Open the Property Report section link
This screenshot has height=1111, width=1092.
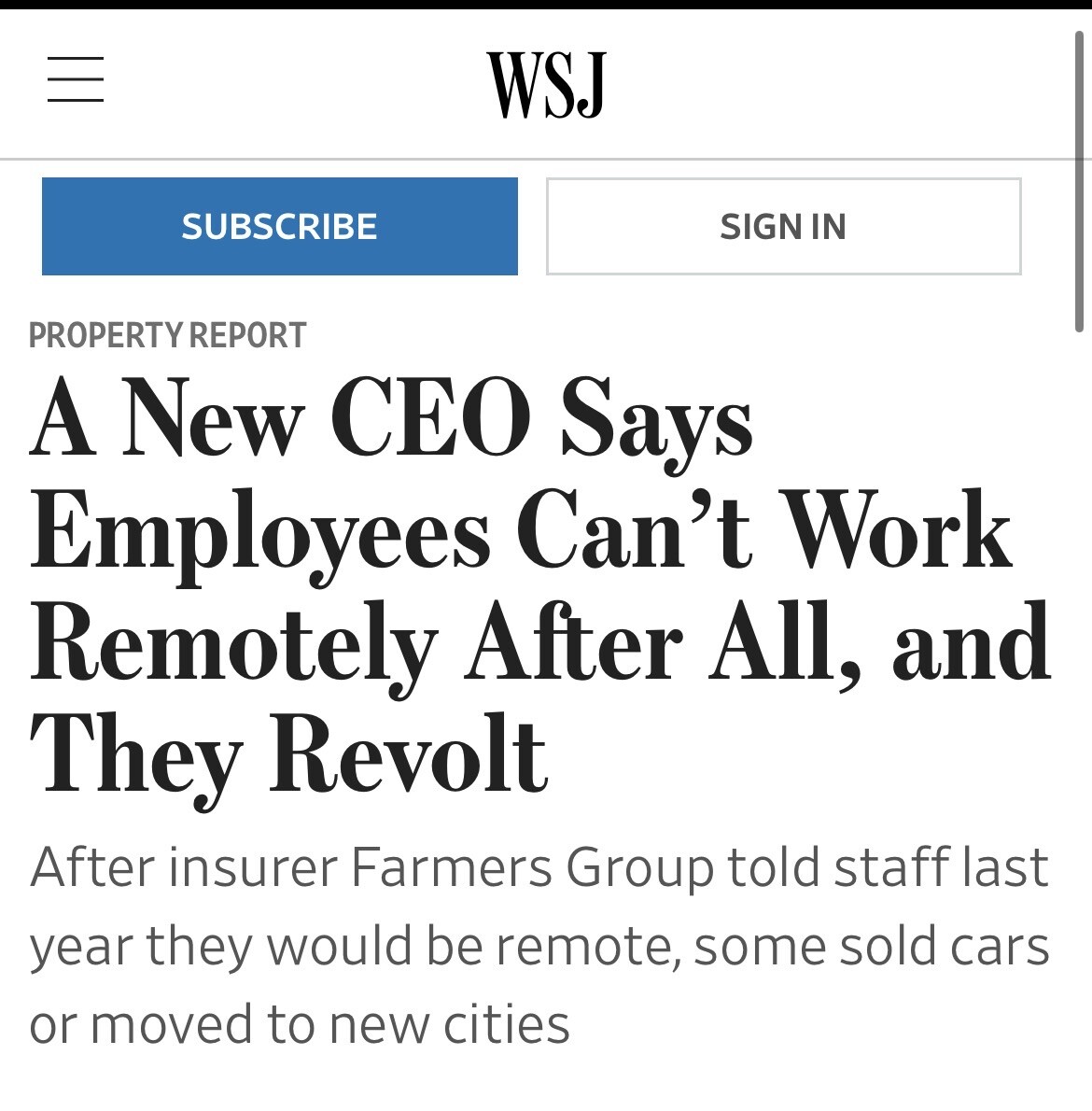pos(168,336)
